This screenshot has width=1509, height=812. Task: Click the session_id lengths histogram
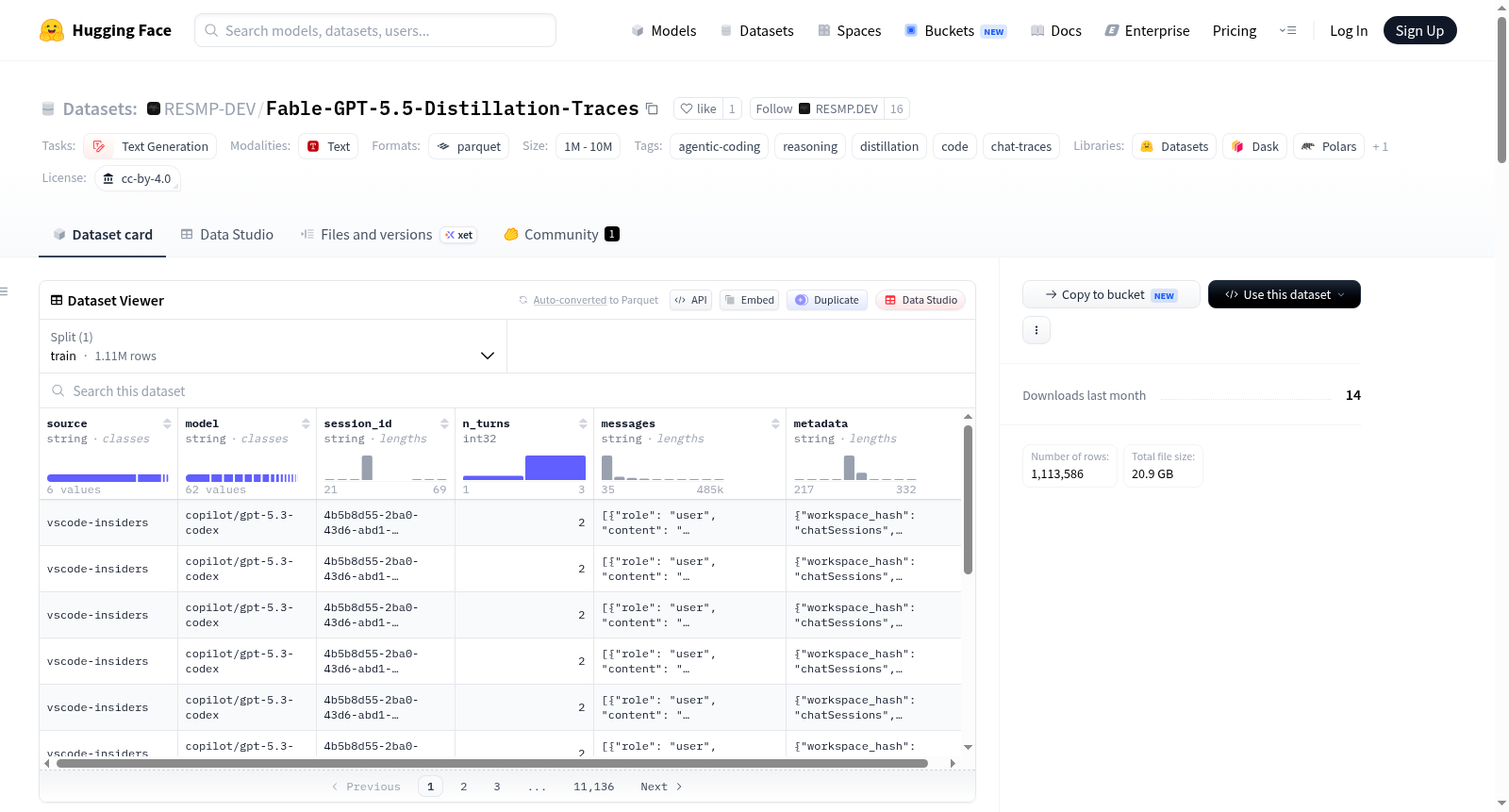click(x=385, y=468)
